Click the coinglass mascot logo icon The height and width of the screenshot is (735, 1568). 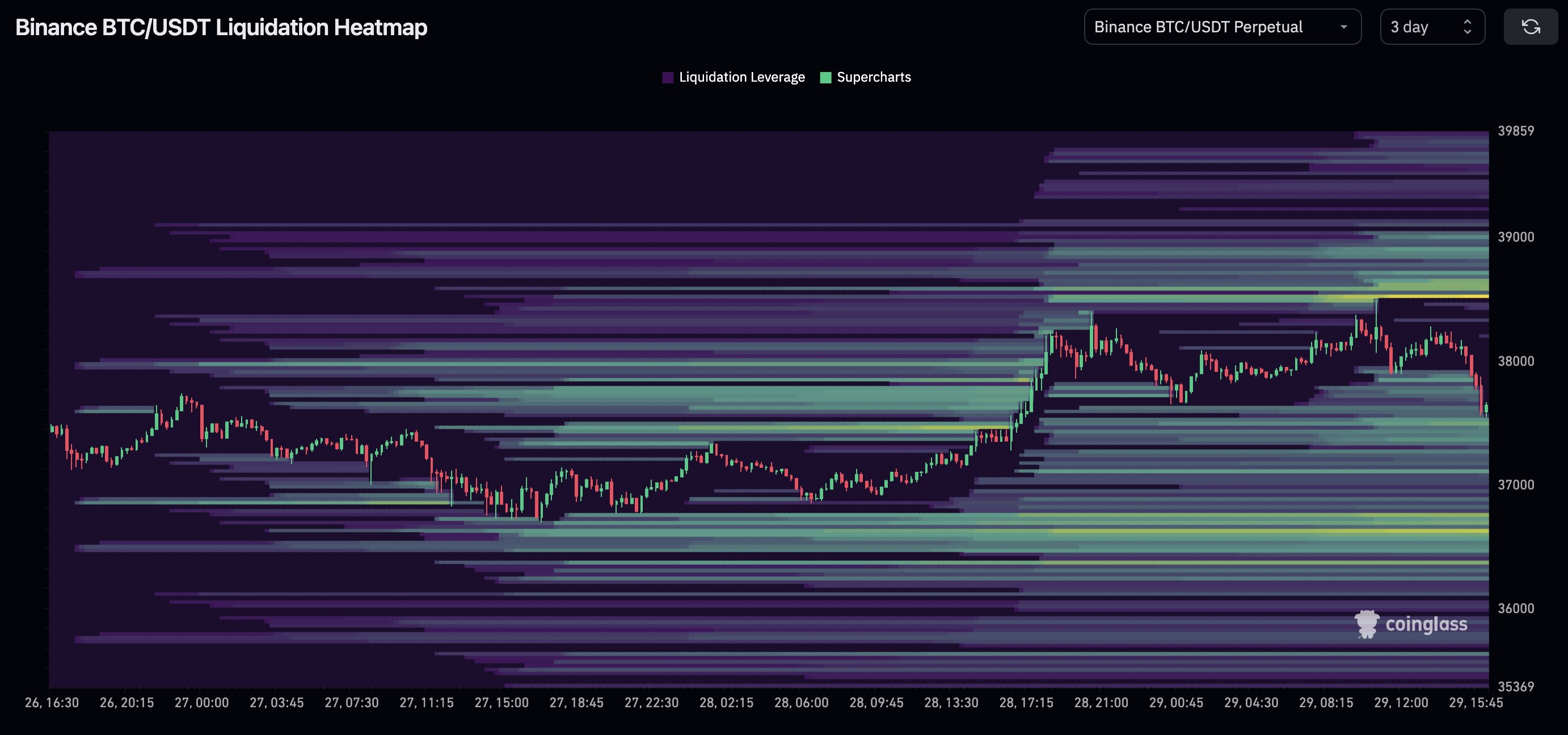[x=1366, y=624]
